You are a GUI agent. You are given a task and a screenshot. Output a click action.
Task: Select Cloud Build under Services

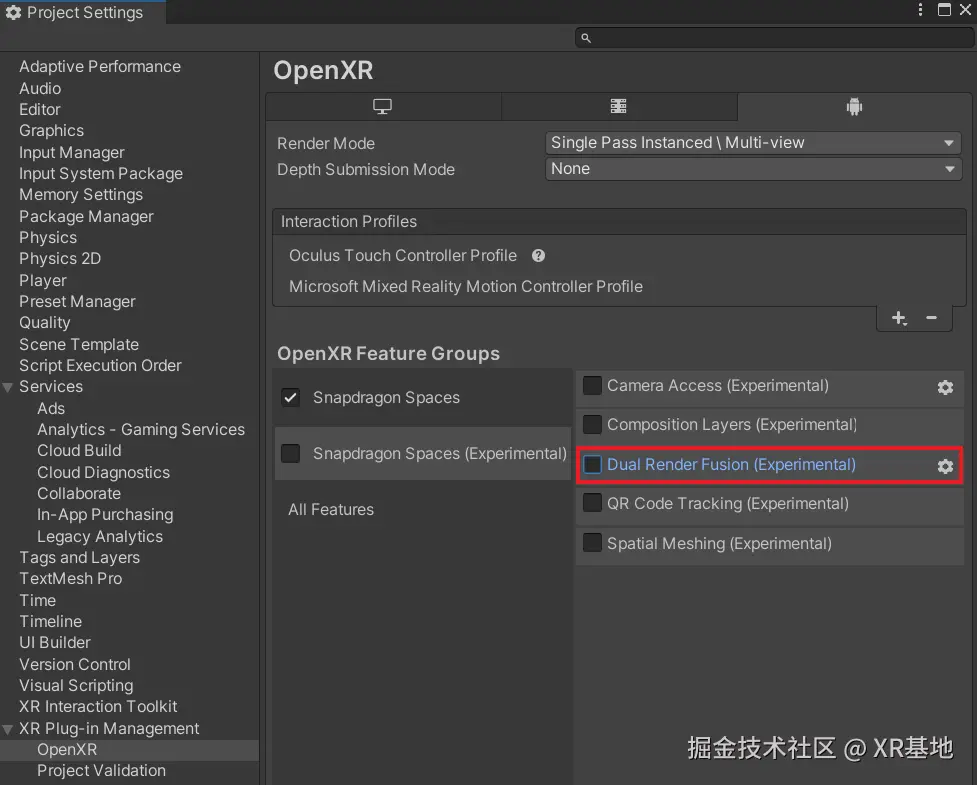79,450
